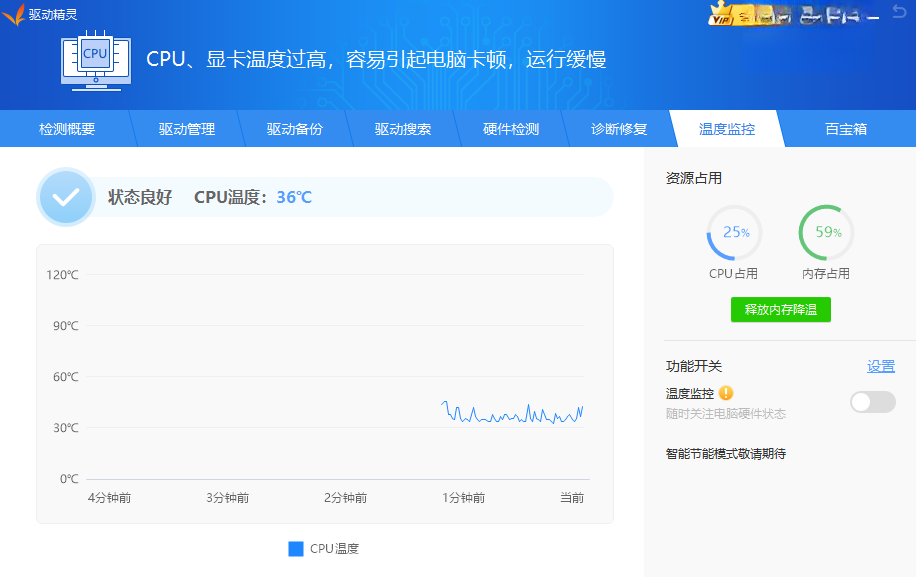Click the 驱动精灵 logo icon
Image resolution: width=916 pixels, height=577 pixels.
[13, 15]
